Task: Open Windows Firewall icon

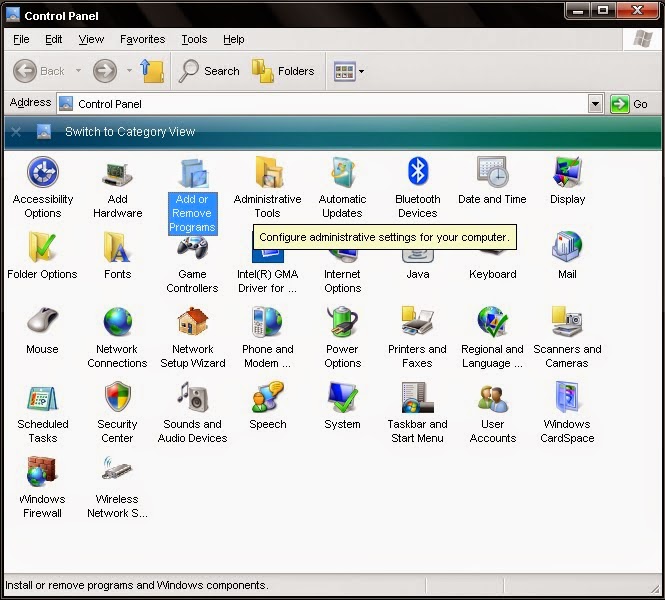Action: point(41,472)
